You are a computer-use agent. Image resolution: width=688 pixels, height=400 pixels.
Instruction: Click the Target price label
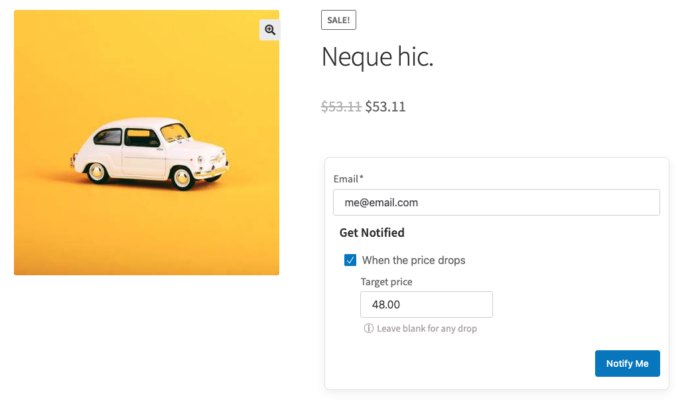pyautogui.click(x=386, y=282)
